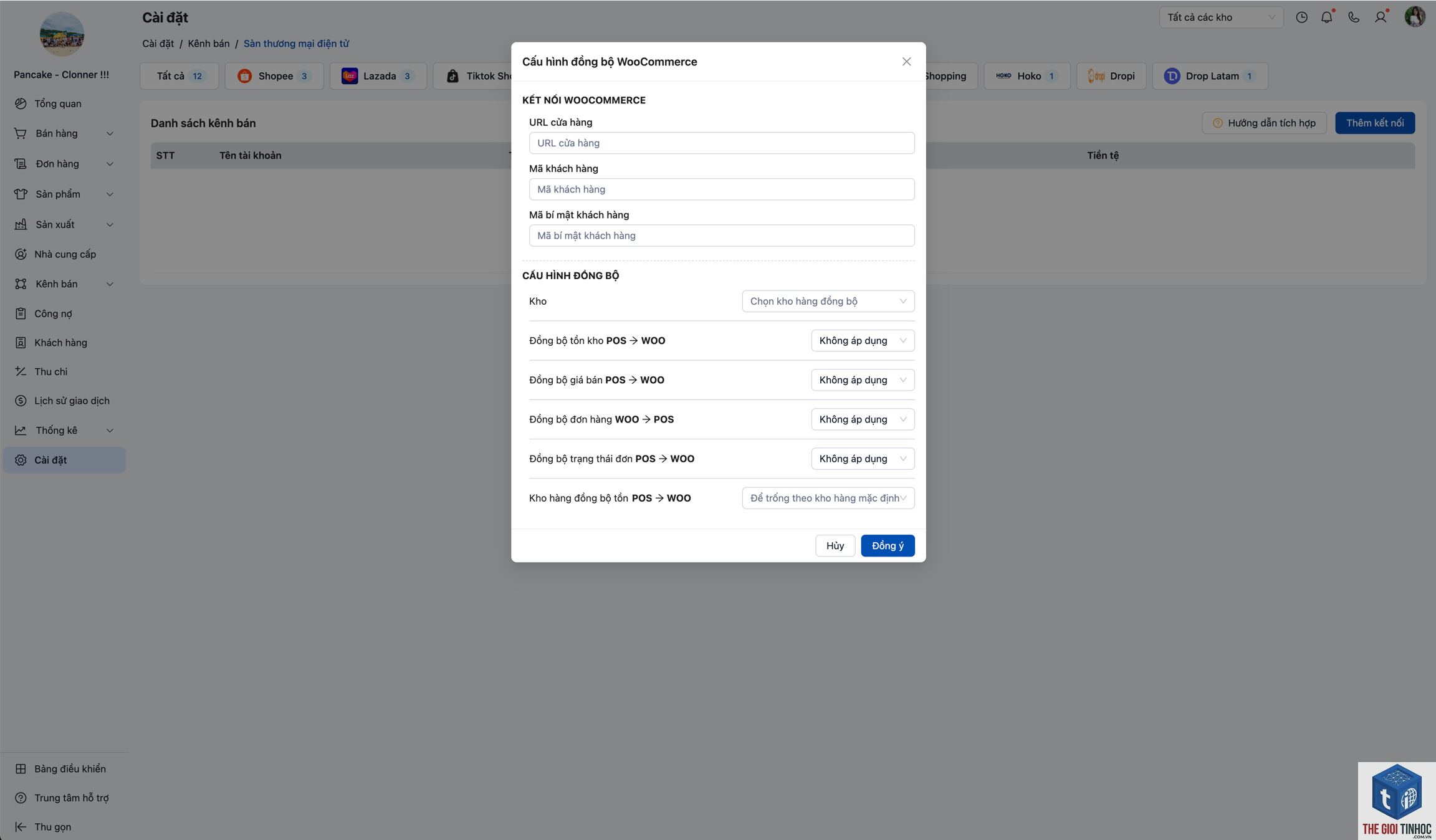Focus the URL cửa hàng input field
Viewport: 1436px width, 840px height.
[x=722, y=143]
